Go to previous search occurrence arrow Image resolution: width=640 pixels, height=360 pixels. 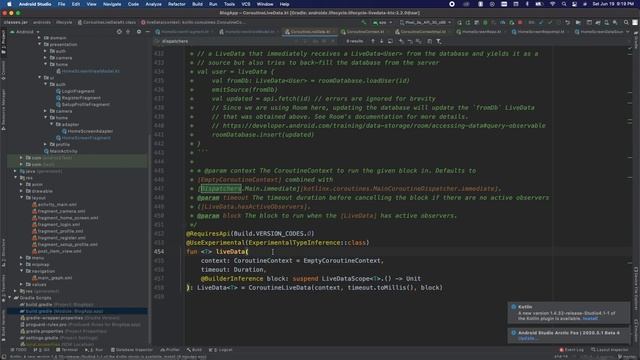pyautogui.click(x=373, y=41)
